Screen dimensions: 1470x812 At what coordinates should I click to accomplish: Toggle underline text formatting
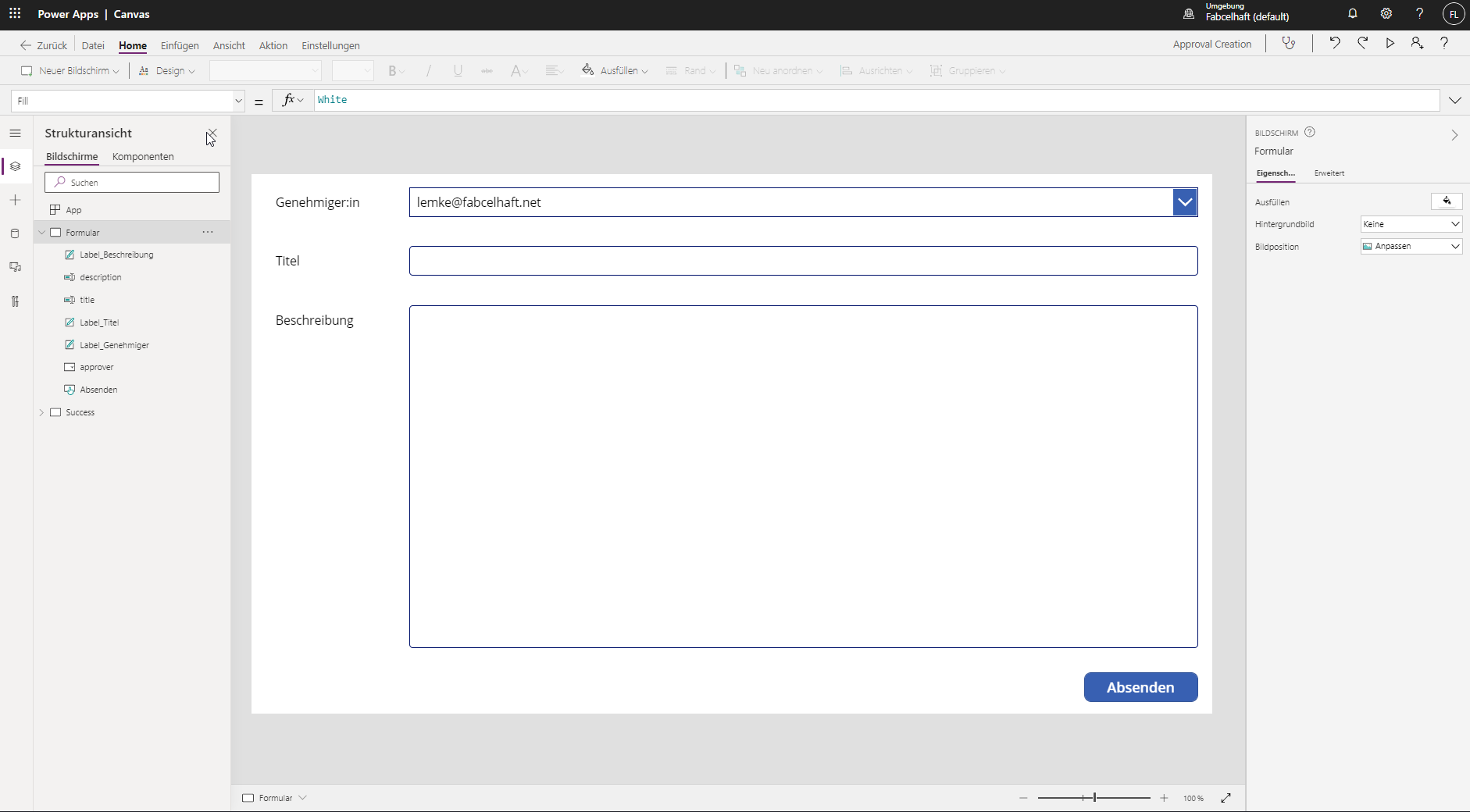pyautogui.click(x=457, y=70)
